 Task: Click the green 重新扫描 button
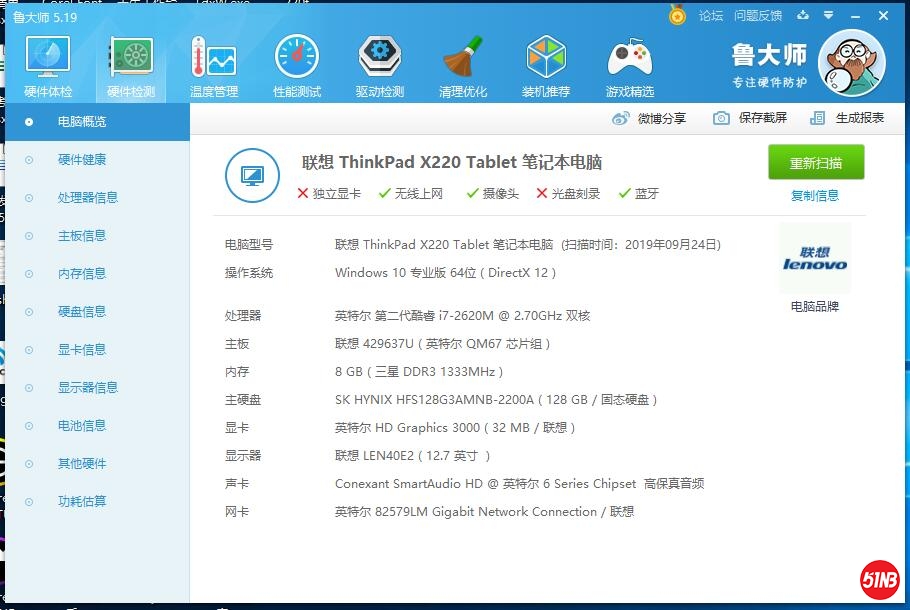pyautogui.click(x=816, y=163)
